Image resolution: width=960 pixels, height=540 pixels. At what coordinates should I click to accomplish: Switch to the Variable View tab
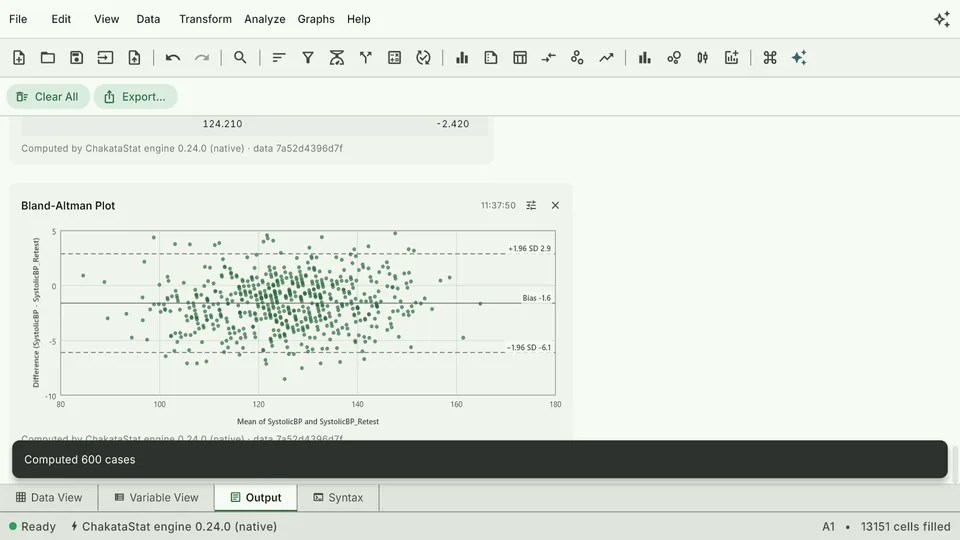click(157, 498)
